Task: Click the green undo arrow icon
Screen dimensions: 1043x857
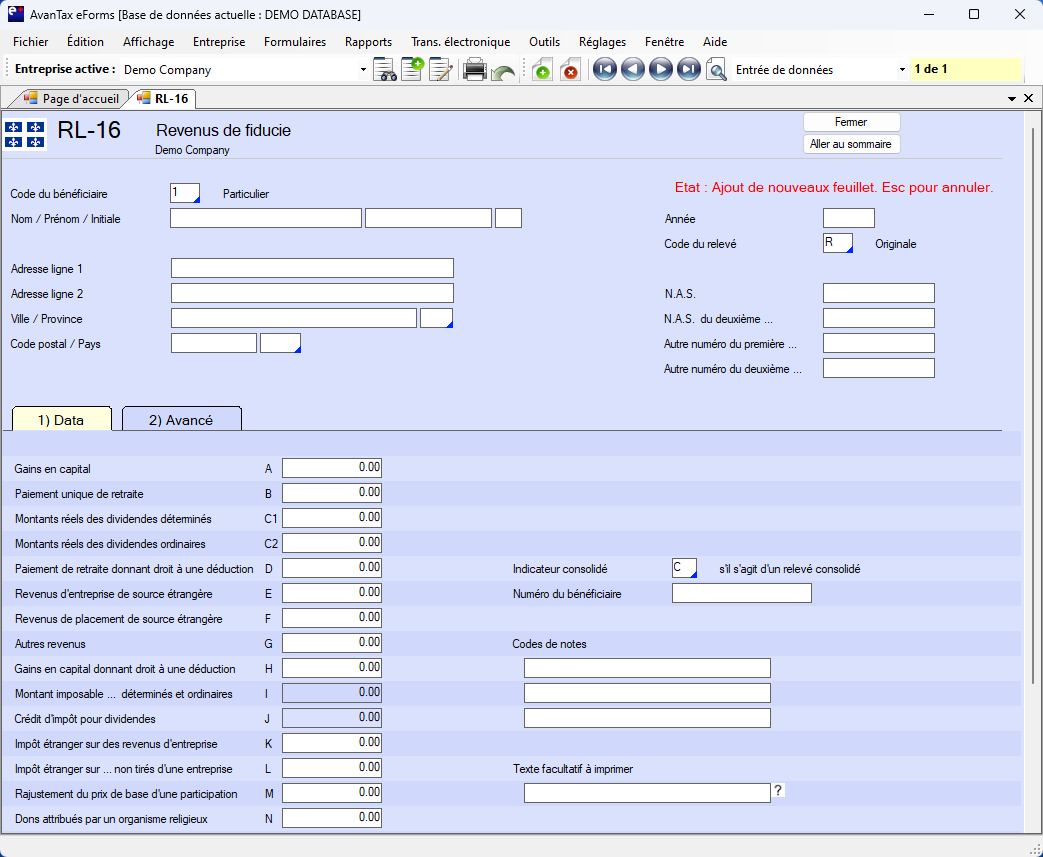Action: (503, 72)
